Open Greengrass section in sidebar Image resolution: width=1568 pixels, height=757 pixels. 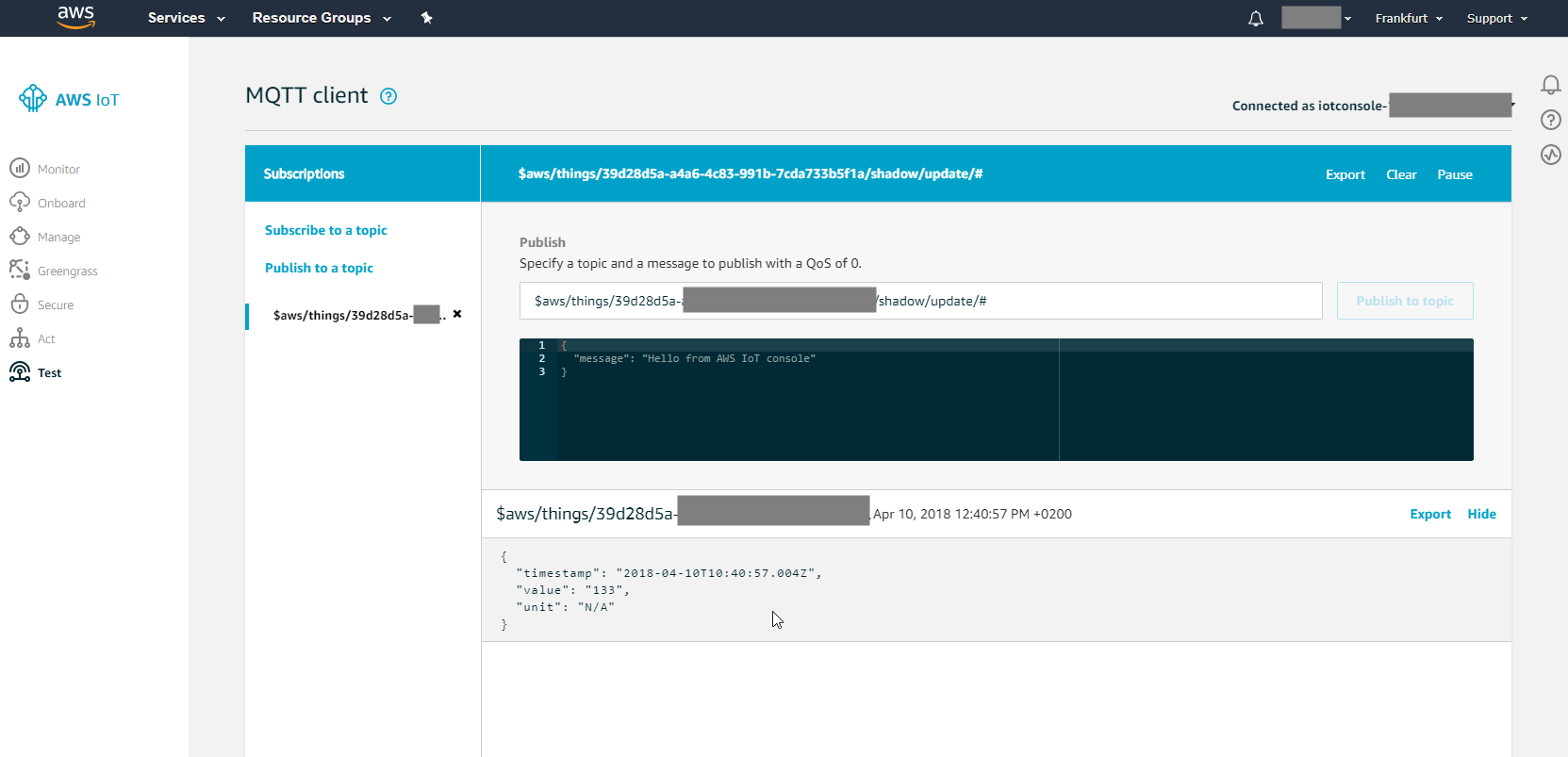pyautogui.click(x=68, y=271)
